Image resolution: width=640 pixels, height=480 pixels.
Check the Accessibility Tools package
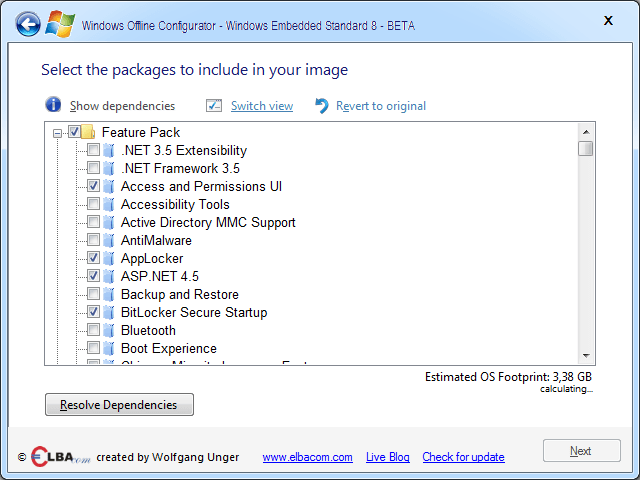[93, 204]
